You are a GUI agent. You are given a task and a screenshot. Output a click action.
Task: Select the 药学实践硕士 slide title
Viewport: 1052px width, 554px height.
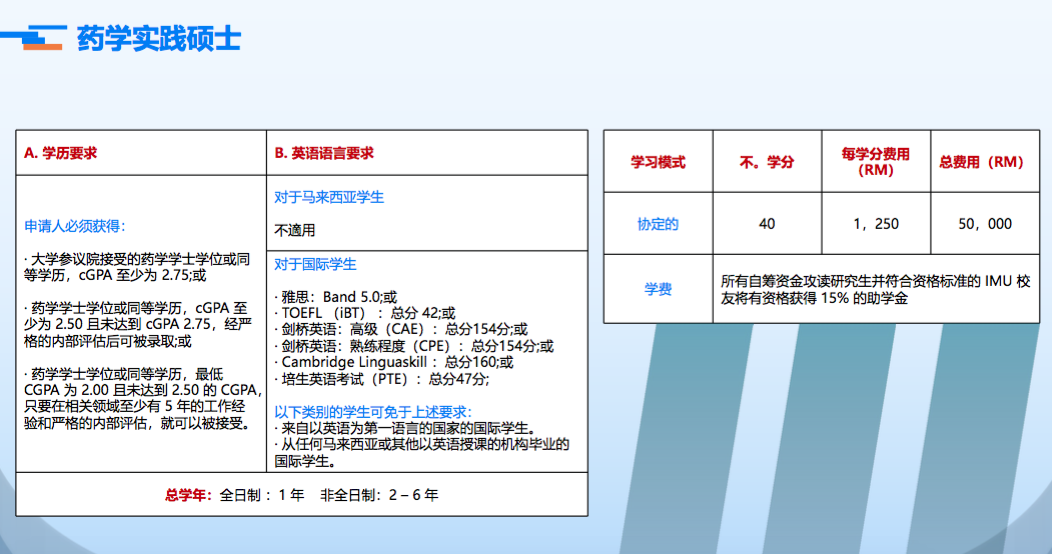click(159, 39)
